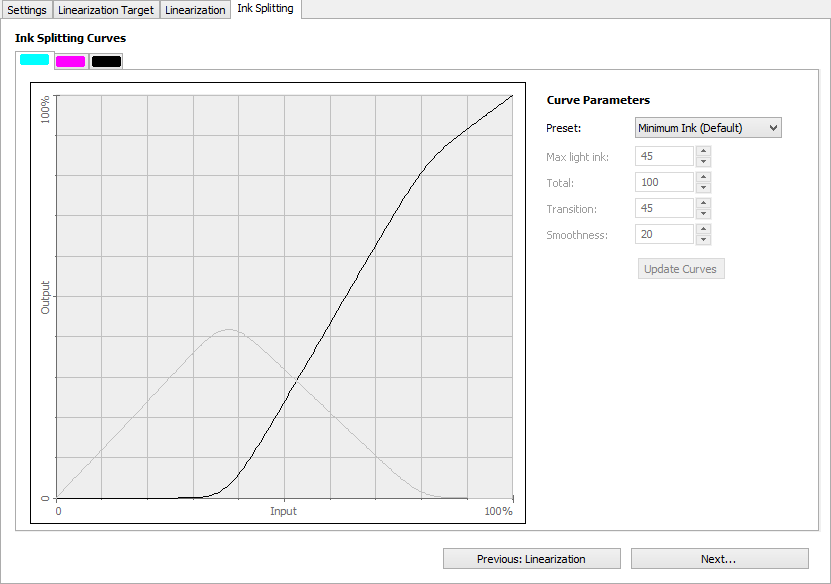Click into the Transition input field

664,208
